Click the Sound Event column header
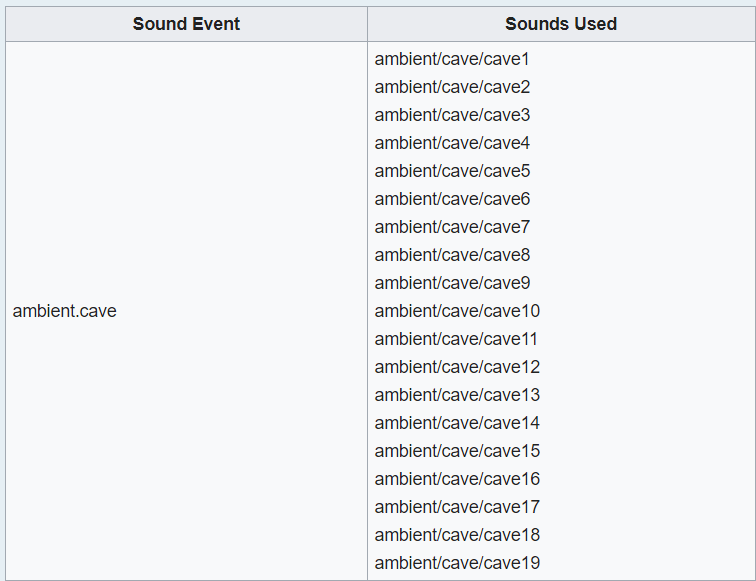This screenshot has height=581, width=756. (x=186, y=24)
